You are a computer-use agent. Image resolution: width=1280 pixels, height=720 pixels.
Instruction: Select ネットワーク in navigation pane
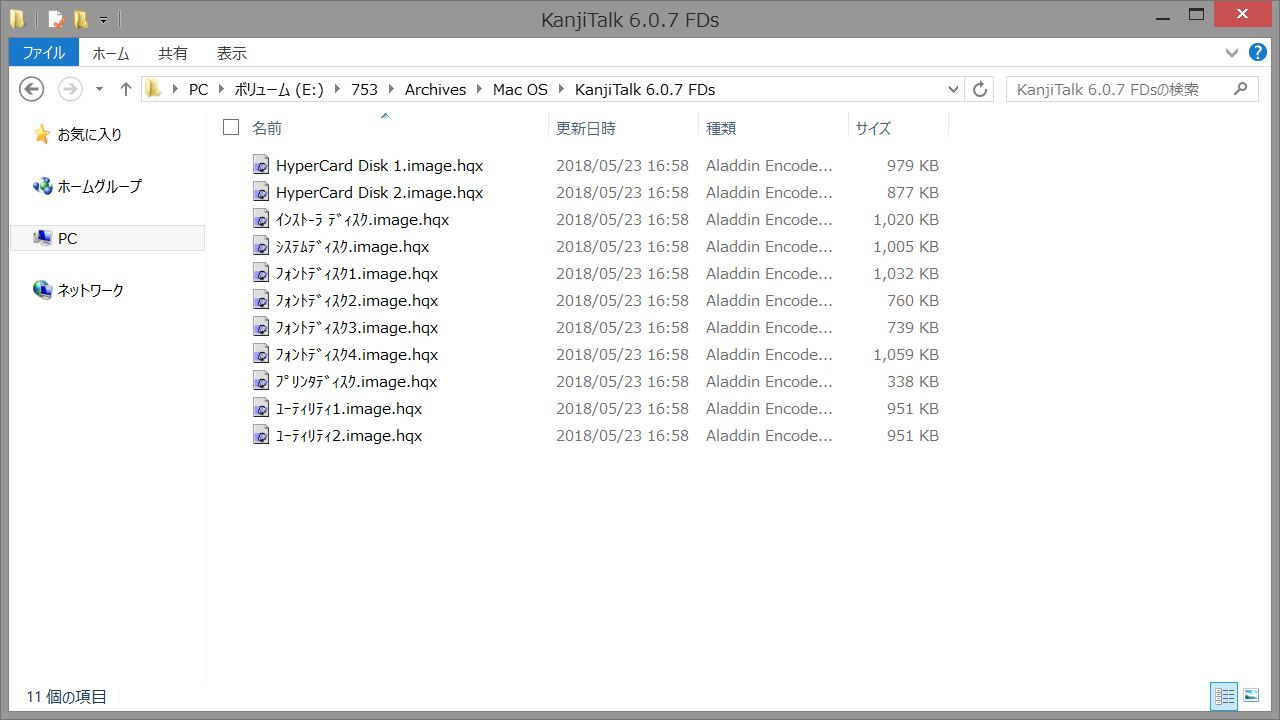coord(91,290)
